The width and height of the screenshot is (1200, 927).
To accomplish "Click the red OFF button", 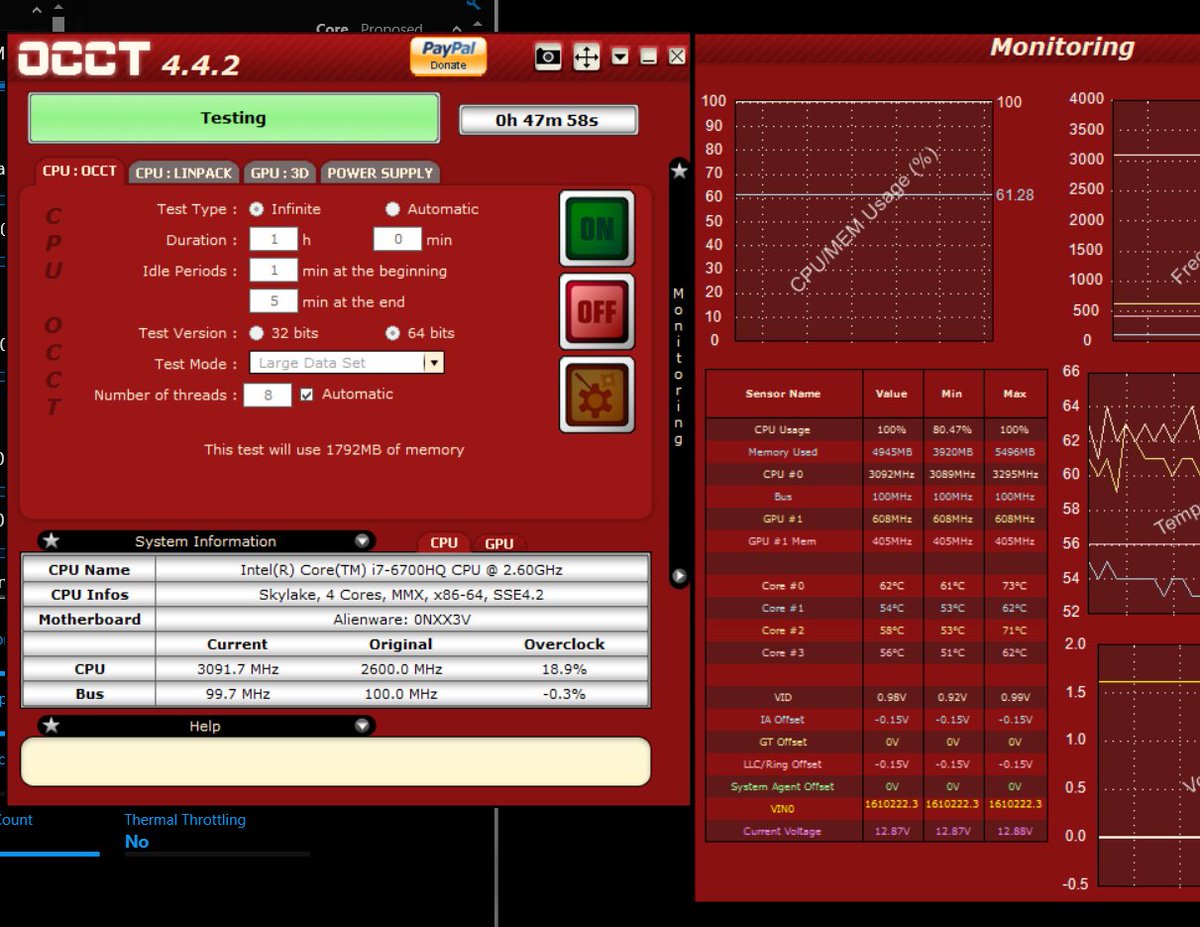I will pos(597,311).
